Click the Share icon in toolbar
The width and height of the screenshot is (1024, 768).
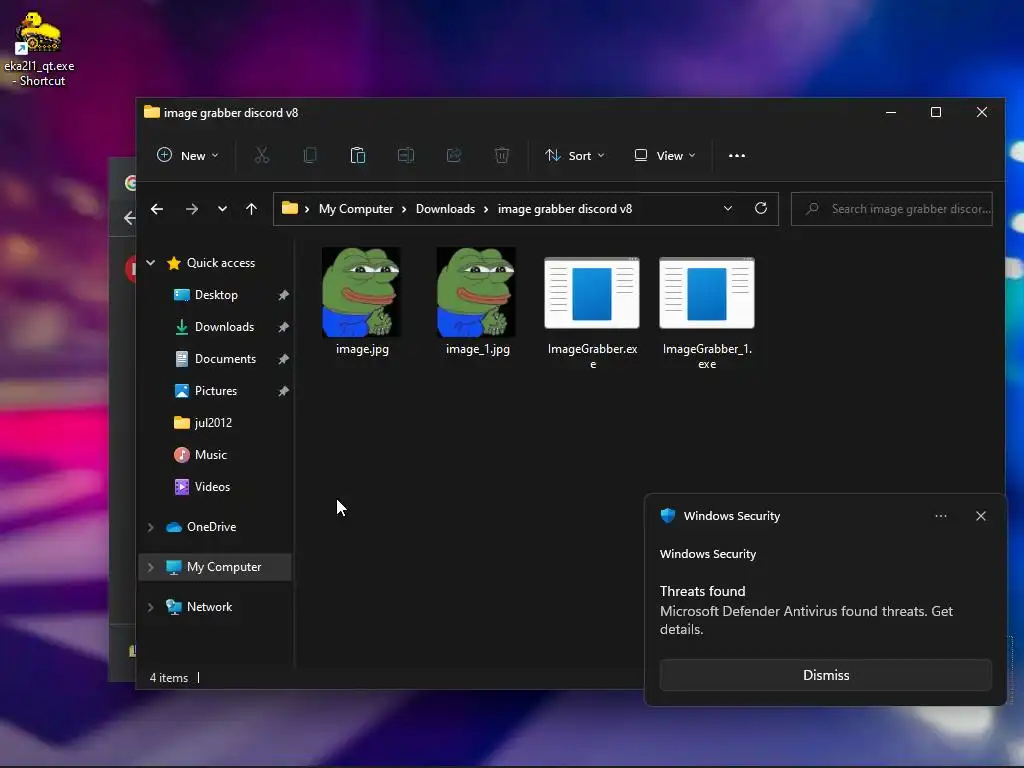(454, 155)
